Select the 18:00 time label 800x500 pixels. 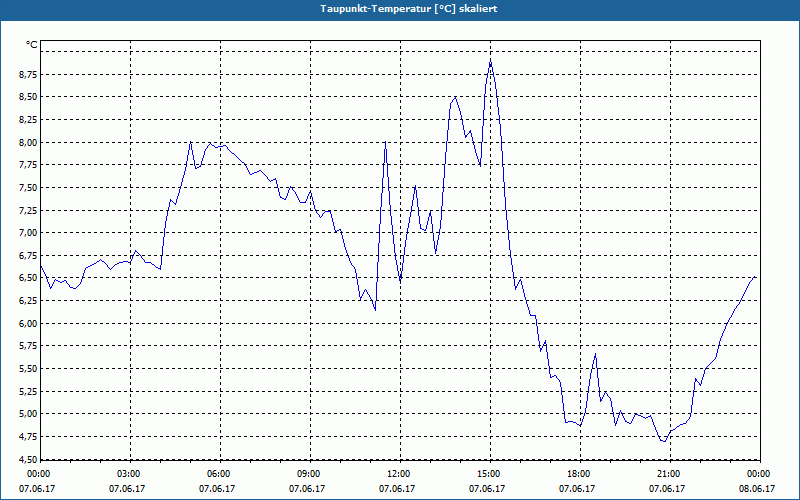click(x=580, y=474)
